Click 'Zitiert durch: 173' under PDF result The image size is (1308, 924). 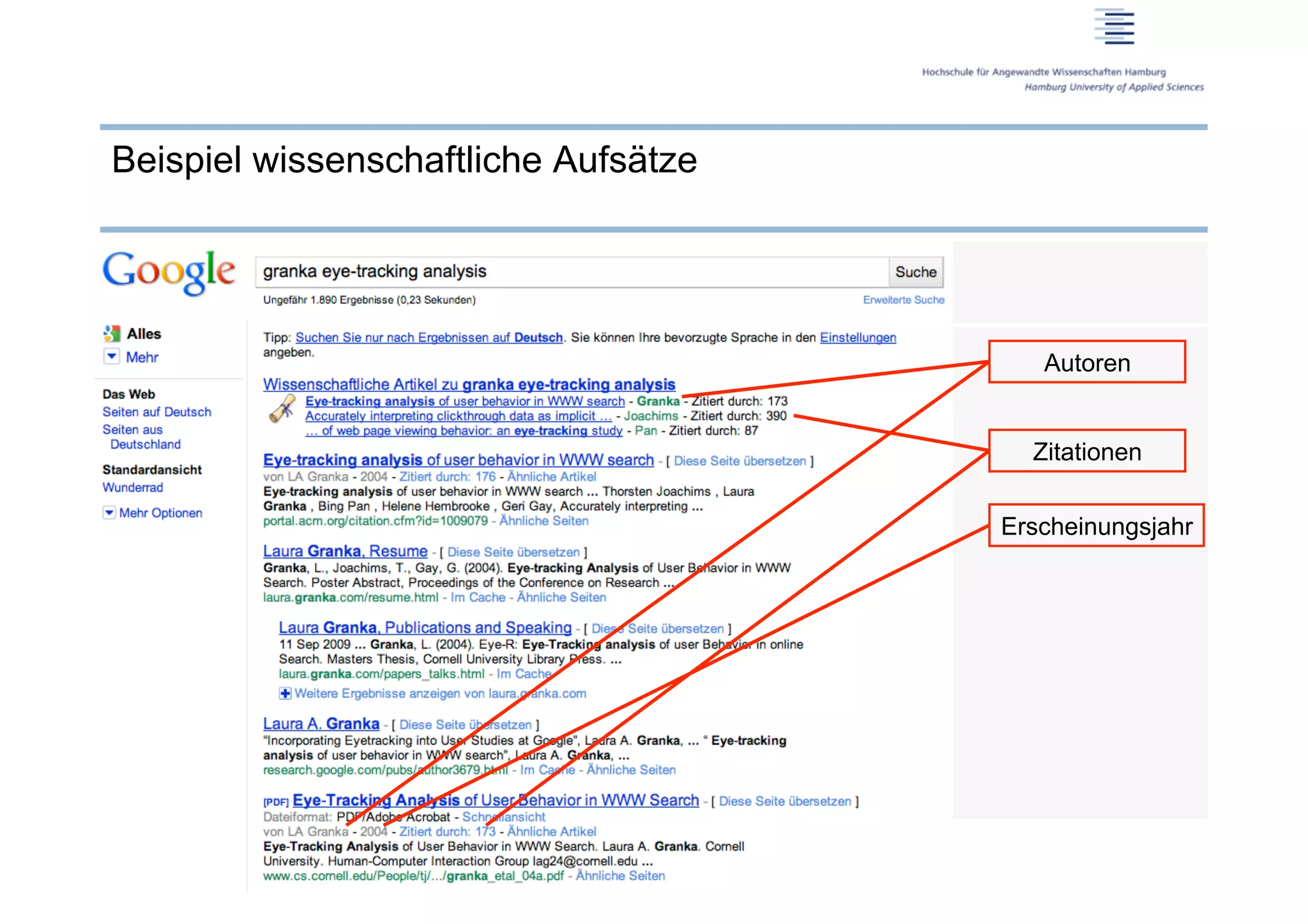(x=448, y=831)
